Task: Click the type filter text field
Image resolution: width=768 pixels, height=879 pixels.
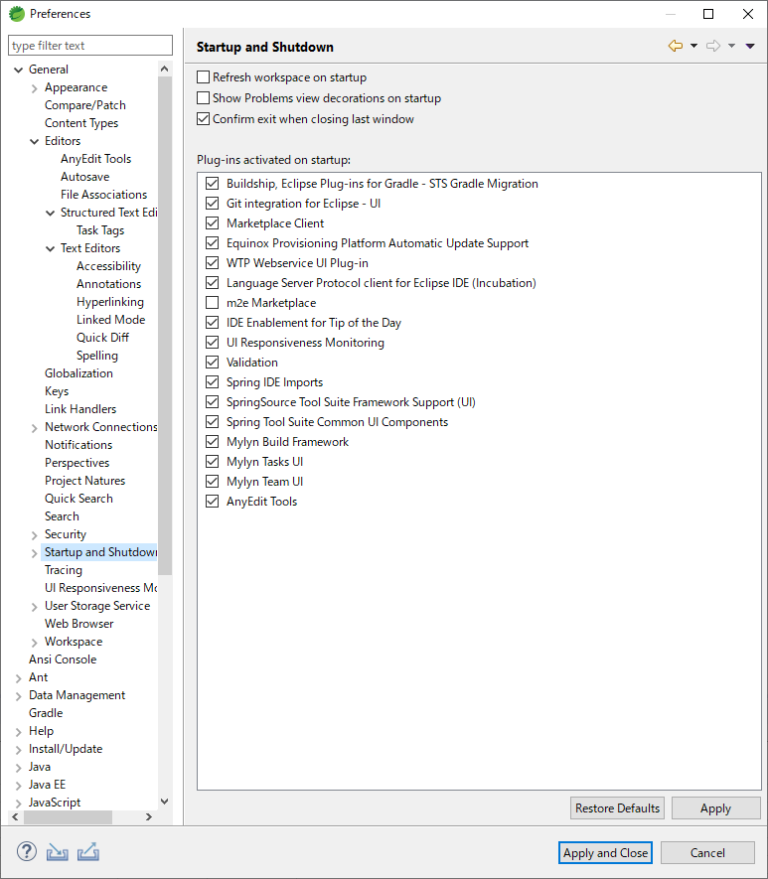Action: tap(90, 45)
